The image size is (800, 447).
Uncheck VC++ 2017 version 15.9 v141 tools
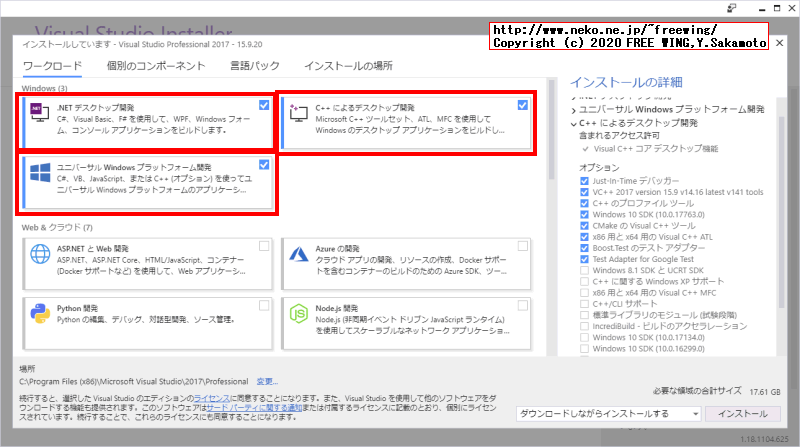(x=584, y=192)
